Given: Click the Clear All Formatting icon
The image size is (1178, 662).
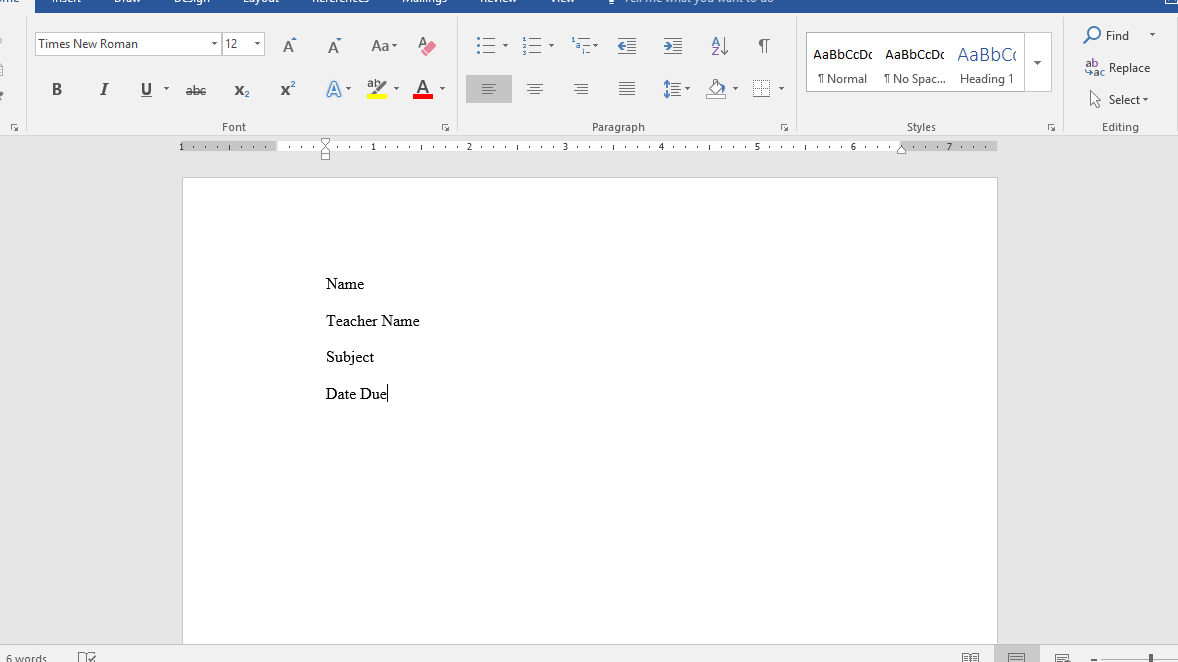Looking at the screenshot, I should (x=427, y=46).
